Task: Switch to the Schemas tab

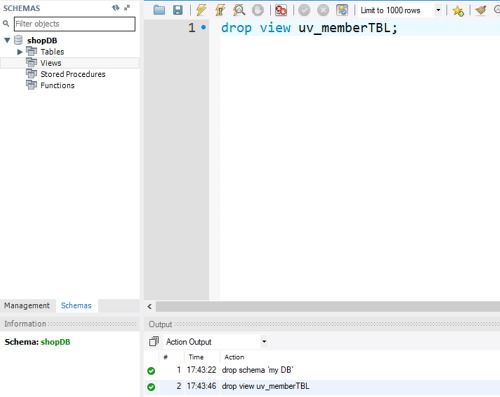Action: pyautogui.click(x=76, y=306)
